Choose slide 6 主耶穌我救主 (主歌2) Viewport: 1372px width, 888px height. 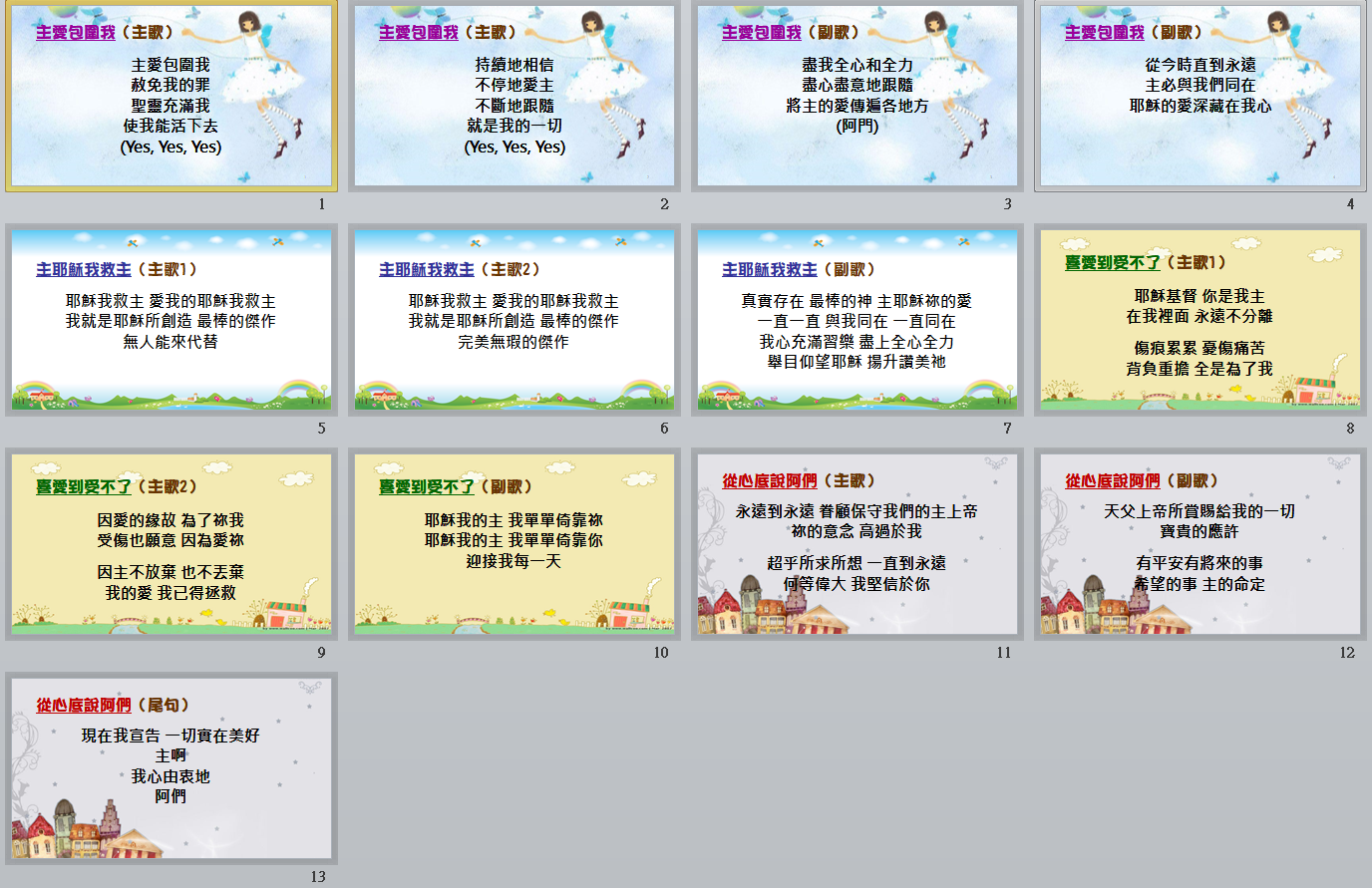point(514,321)
